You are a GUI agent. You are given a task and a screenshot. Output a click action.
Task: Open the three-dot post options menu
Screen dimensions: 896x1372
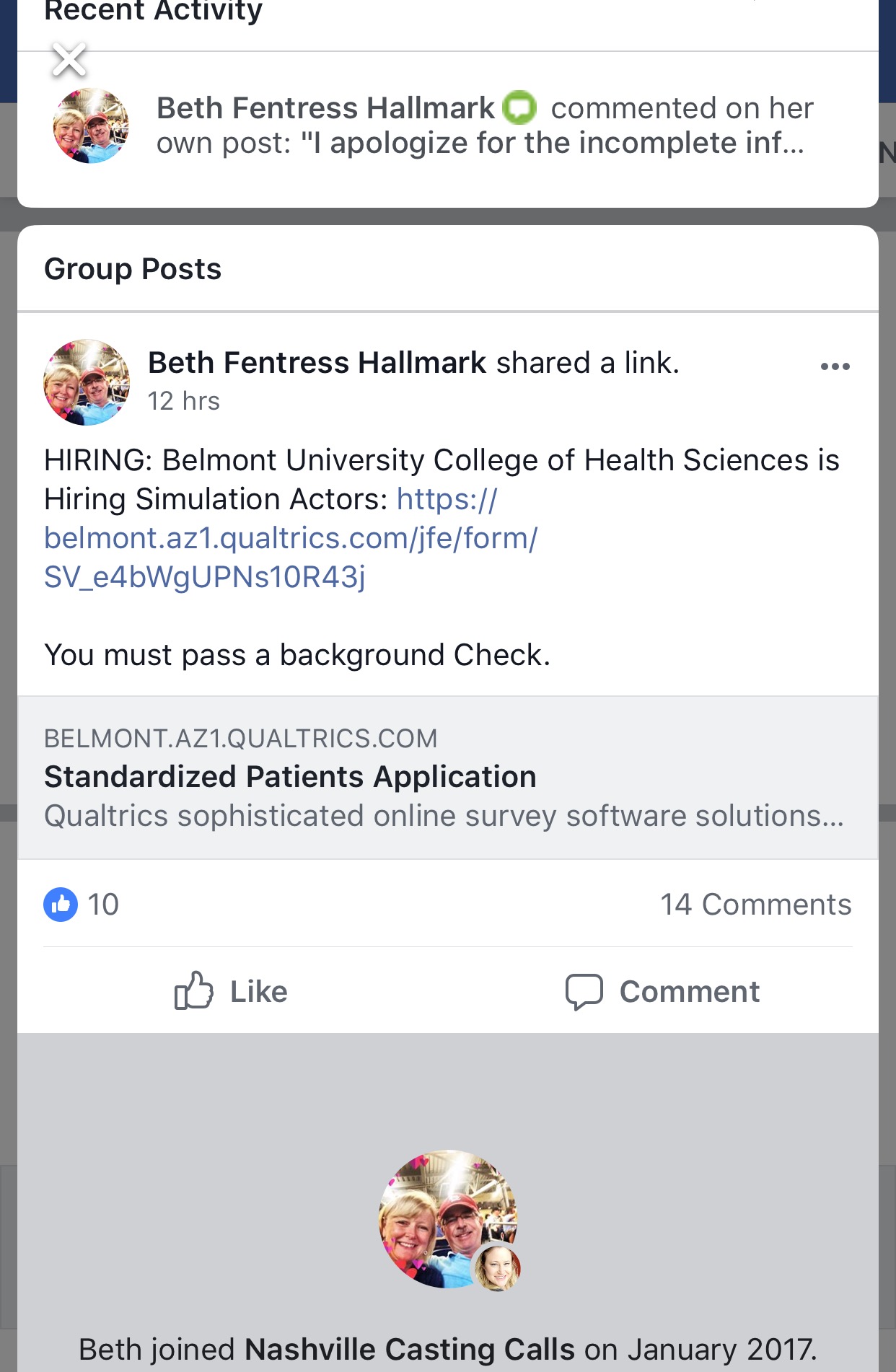pyautogui.click(x=835, y=366)
